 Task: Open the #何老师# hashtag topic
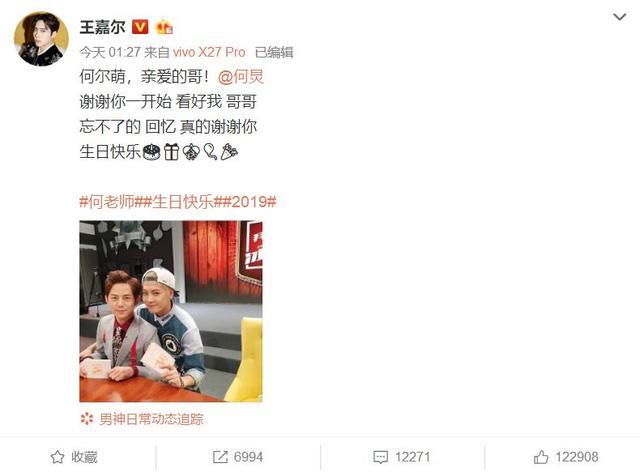coord(111,202)
